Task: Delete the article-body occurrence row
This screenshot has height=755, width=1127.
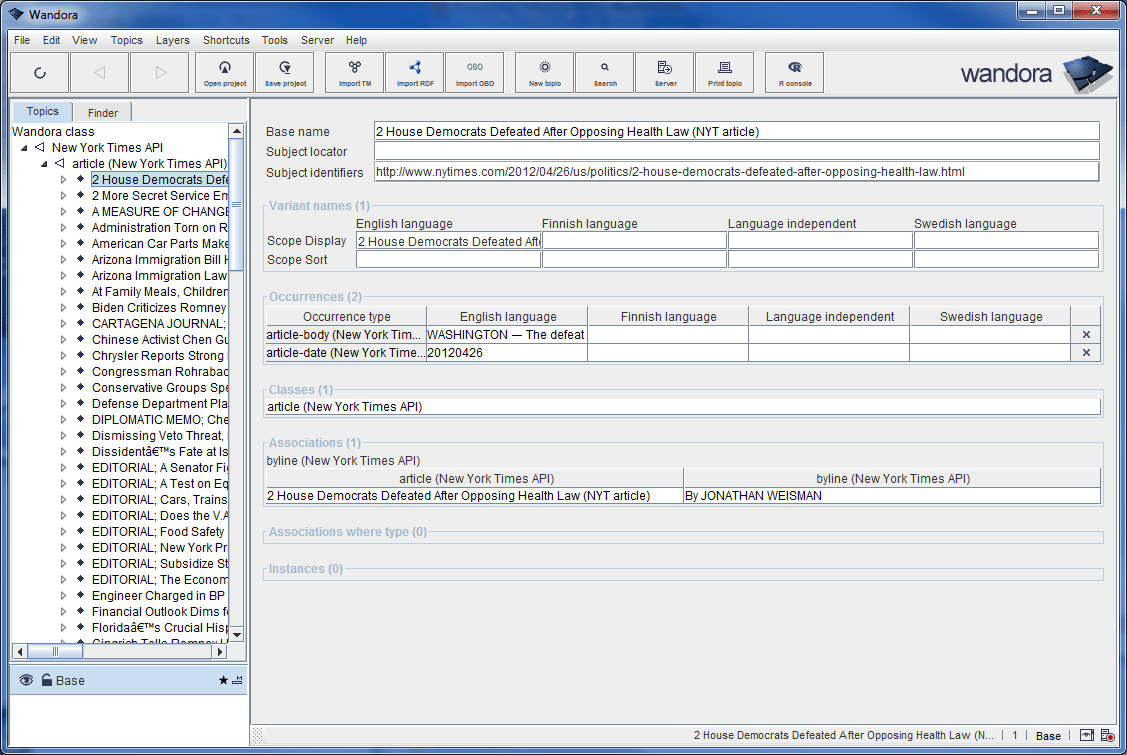Action: [1085, 335]
